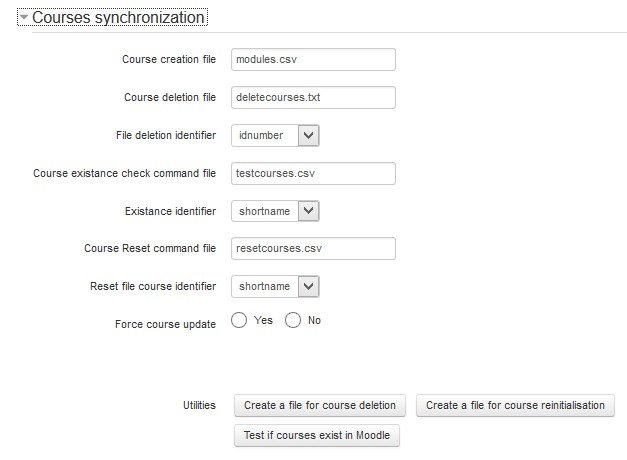Viewport: 627px width, 460px height.
Task: Click the No label next to radio button
Action: (x=314, y=320)
